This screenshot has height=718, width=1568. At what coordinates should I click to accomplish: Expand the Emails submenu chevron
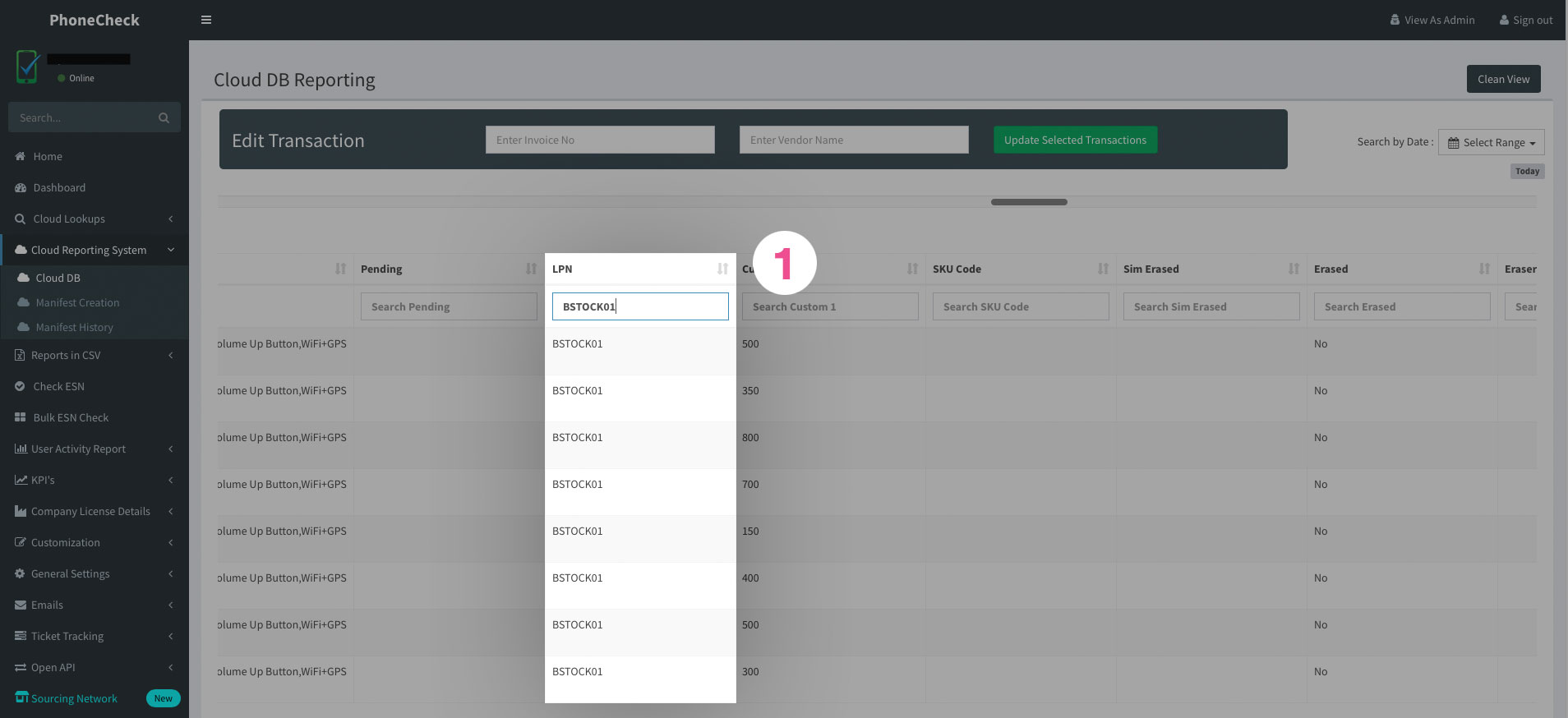170,605
